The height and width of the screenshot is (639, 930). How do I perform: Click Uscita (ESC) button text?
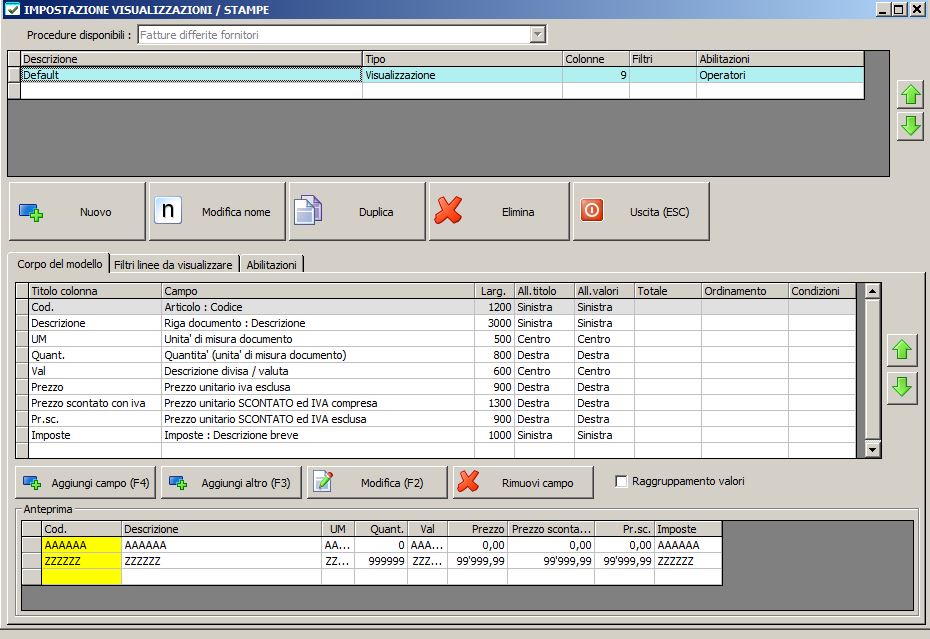(660, 212)
